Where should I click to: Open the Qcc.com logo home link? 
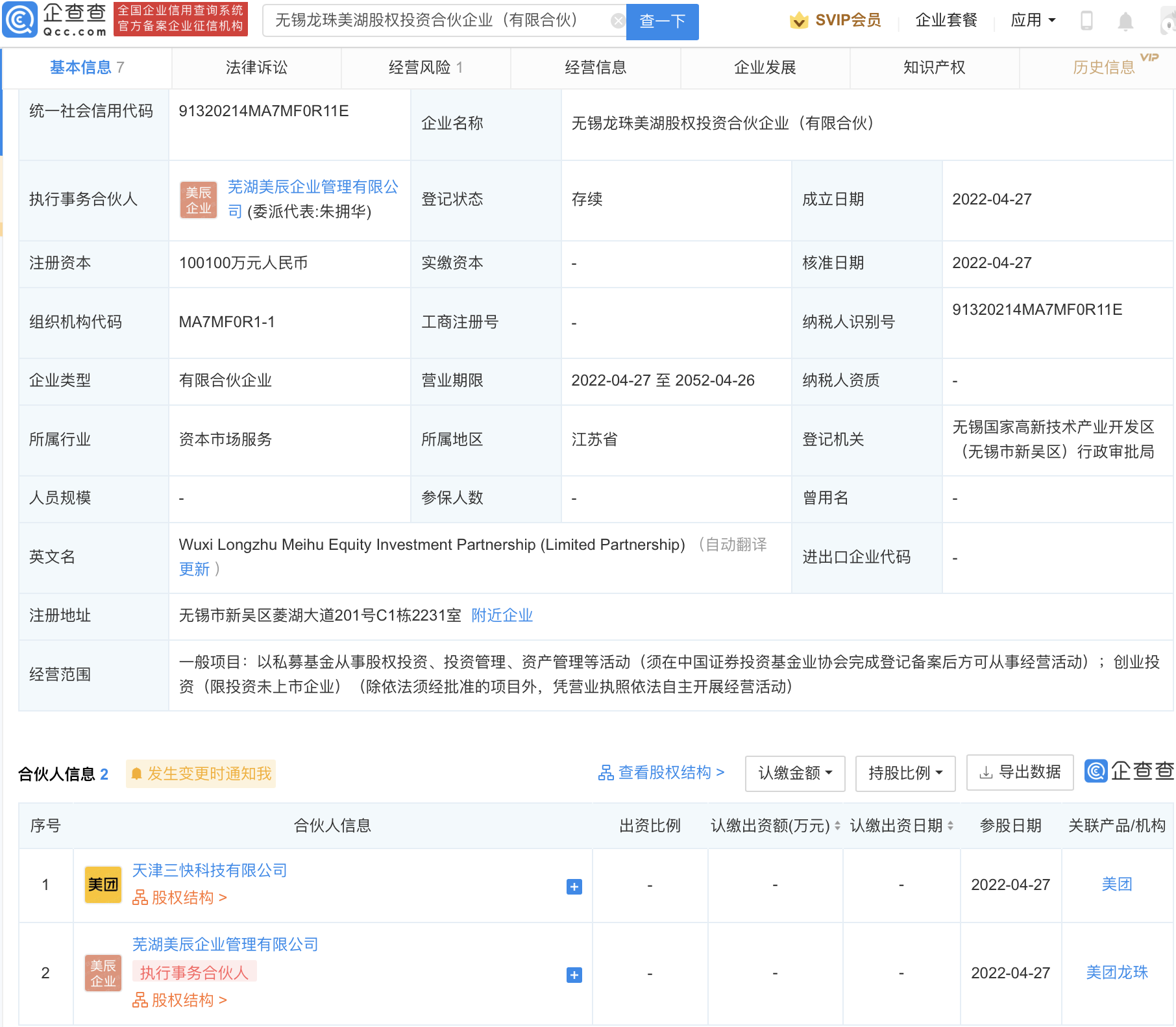coord(55,19)
